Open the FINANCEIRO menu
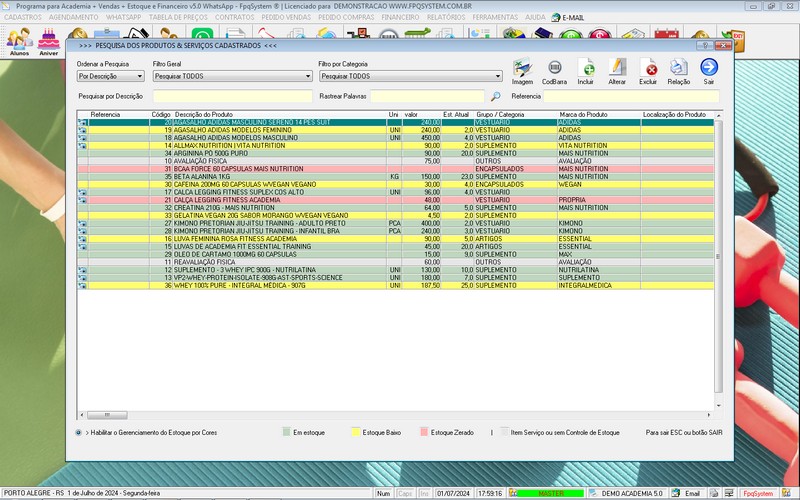The height and width of the screenshot is (500, 800). [x=400, y=17]
